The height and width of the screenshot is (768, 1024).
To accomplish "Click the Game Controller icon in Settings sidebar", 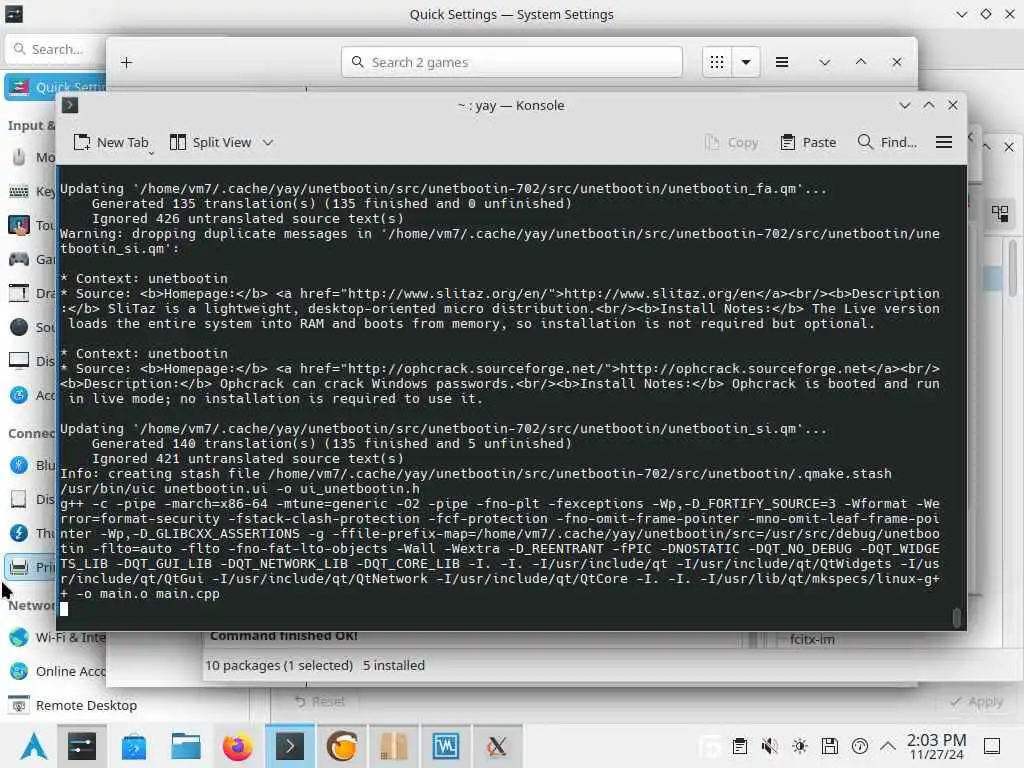I will 19,259.
